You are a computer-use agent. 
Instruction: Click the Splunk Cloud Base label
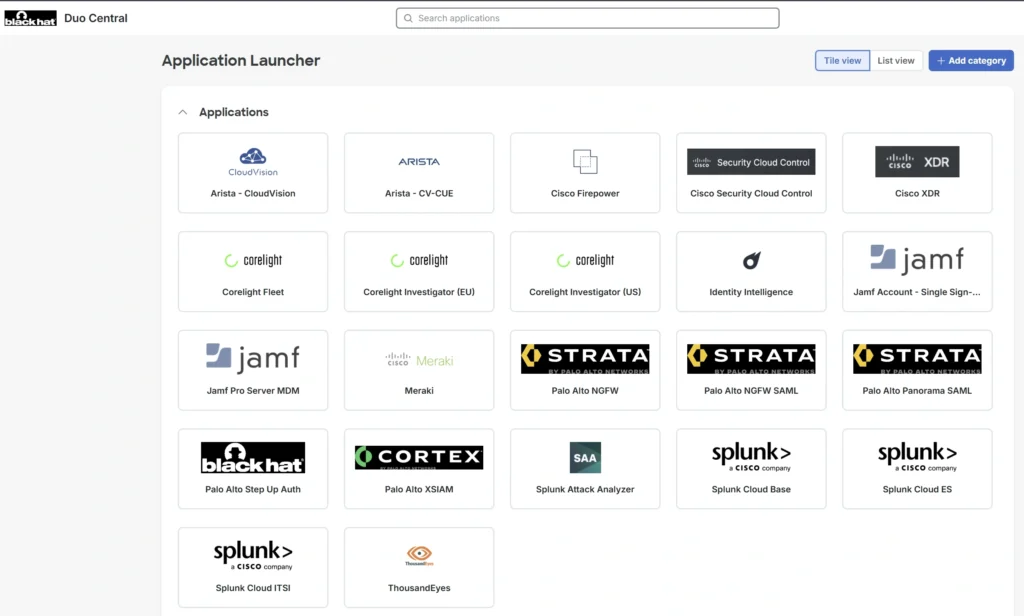[751, 489]
